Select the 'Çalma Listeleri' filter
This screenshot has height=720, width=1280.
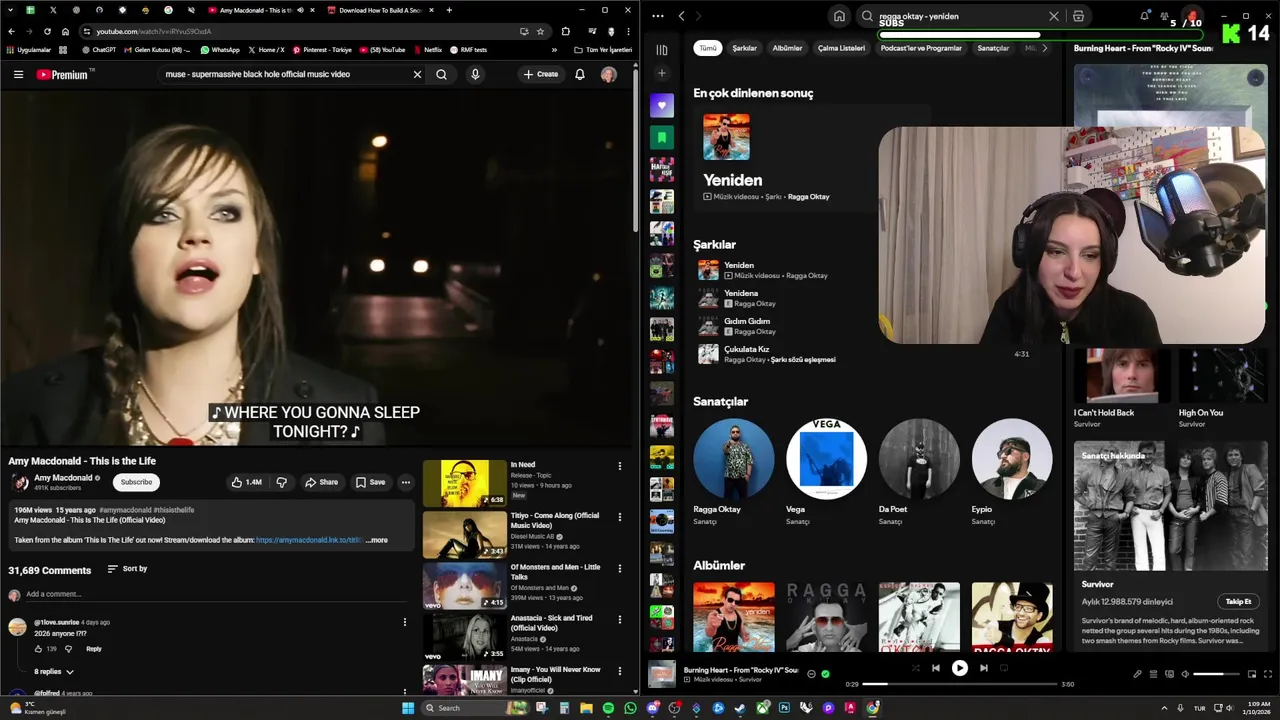841,48
